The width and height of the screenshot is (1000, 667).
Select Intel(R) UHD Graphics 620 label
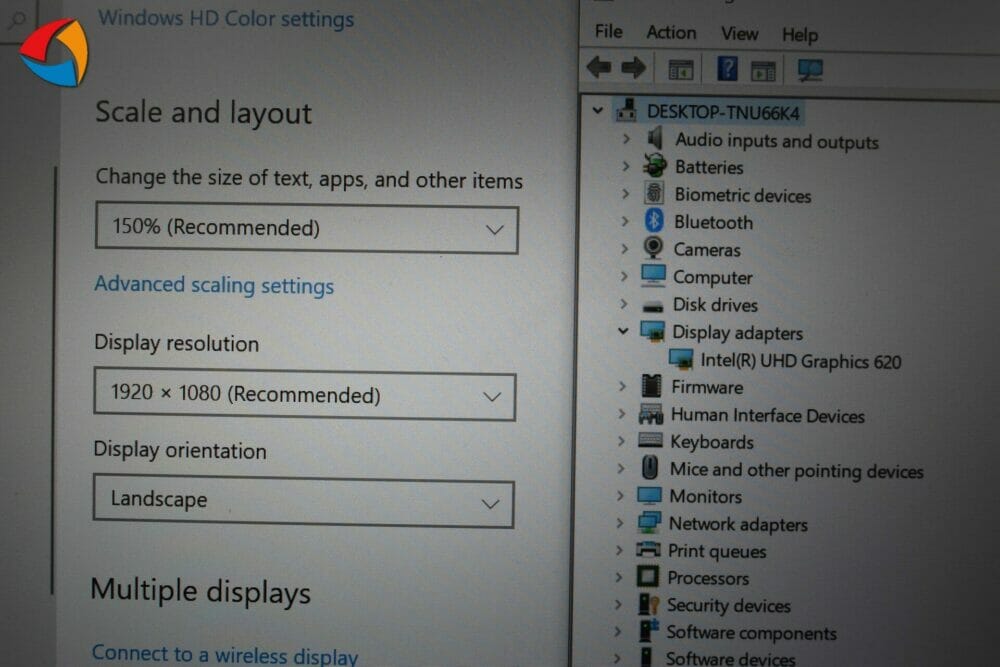800,361
